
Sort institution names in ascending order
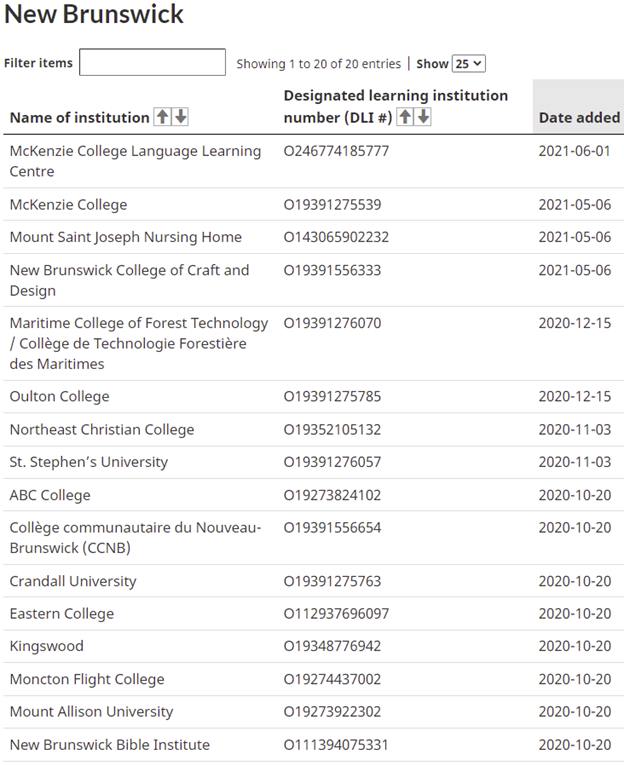(x=162, y=117)
